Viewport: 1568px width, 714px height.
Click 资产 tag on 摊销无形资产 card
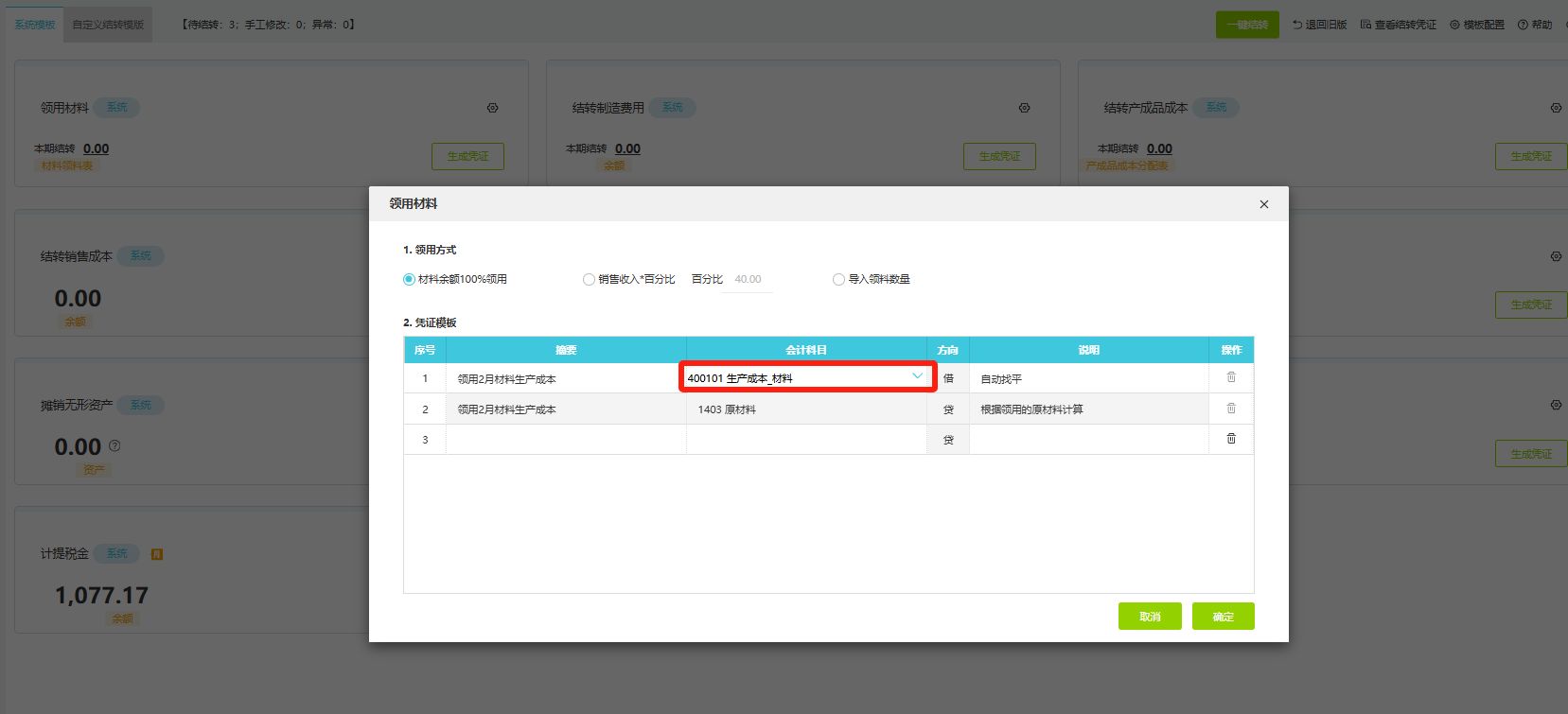click(x=94, y=470)
